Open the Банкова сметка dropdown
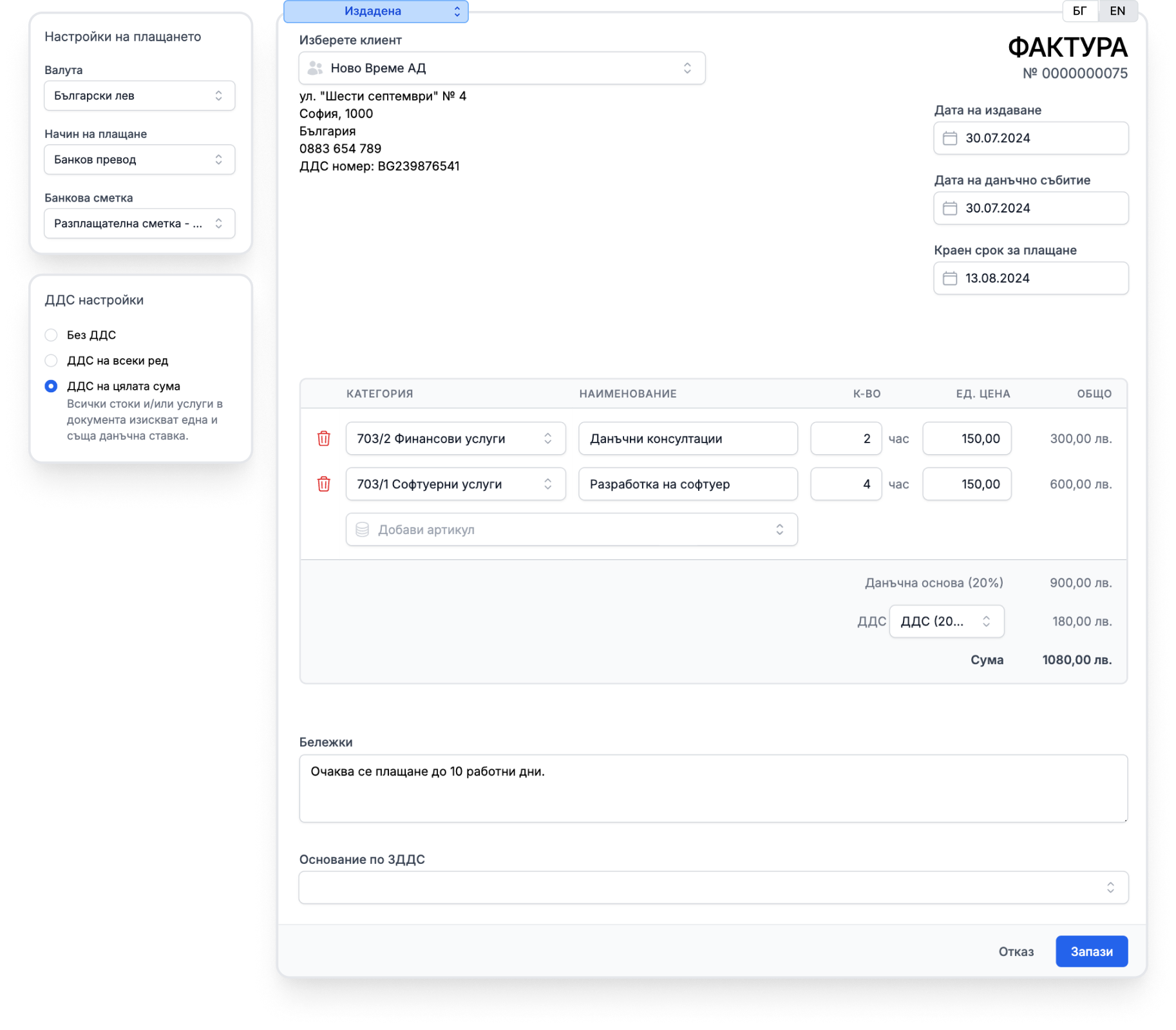1176x1030 pixels. [x=140, y=224]
